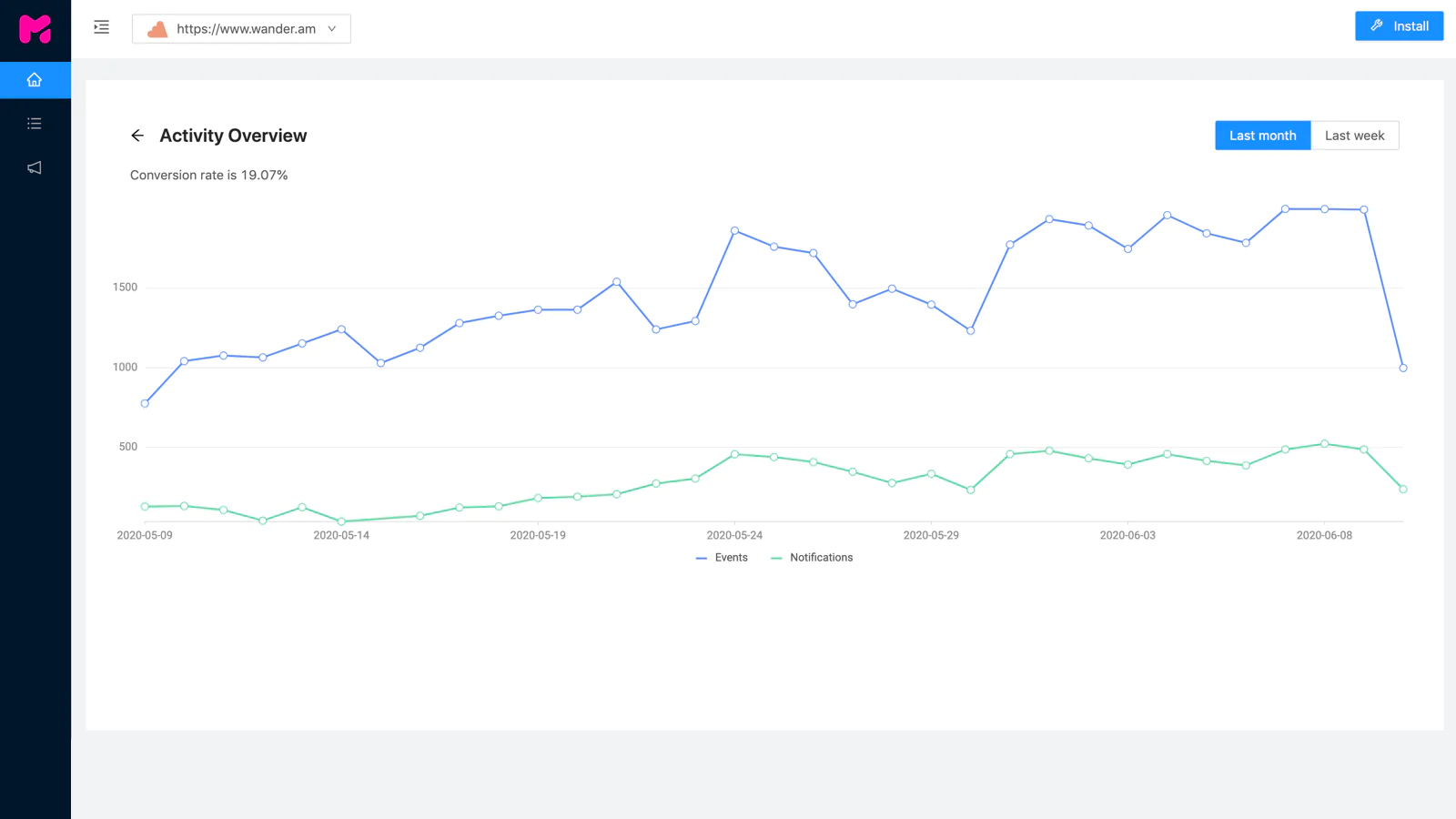Click the first Events data point at 2020-05-09
Screen dimensions: 1456x819
coord(145,403)
